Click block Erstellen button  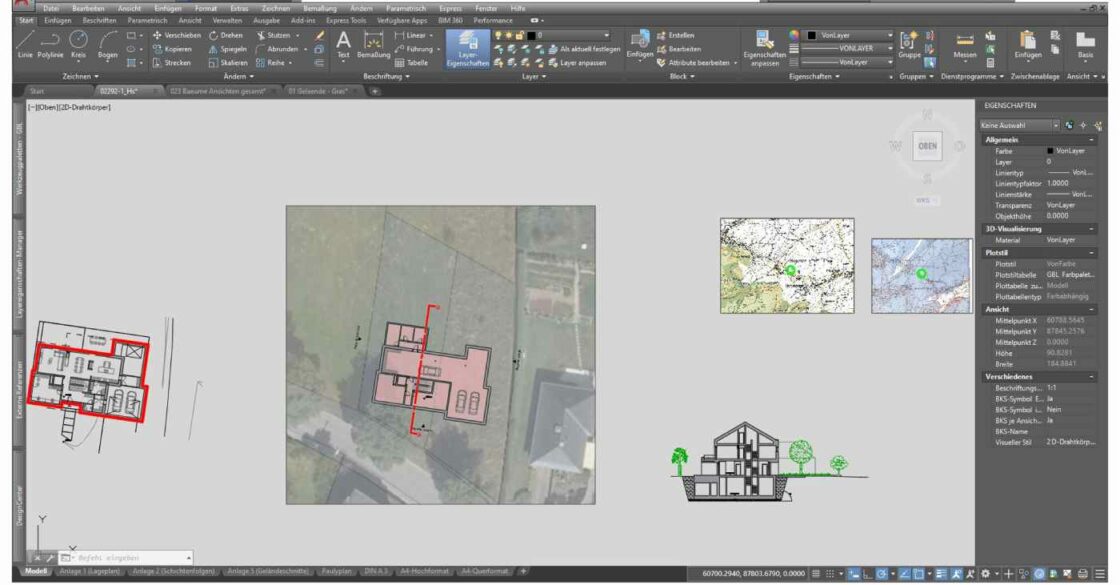[x=676, y=35]
